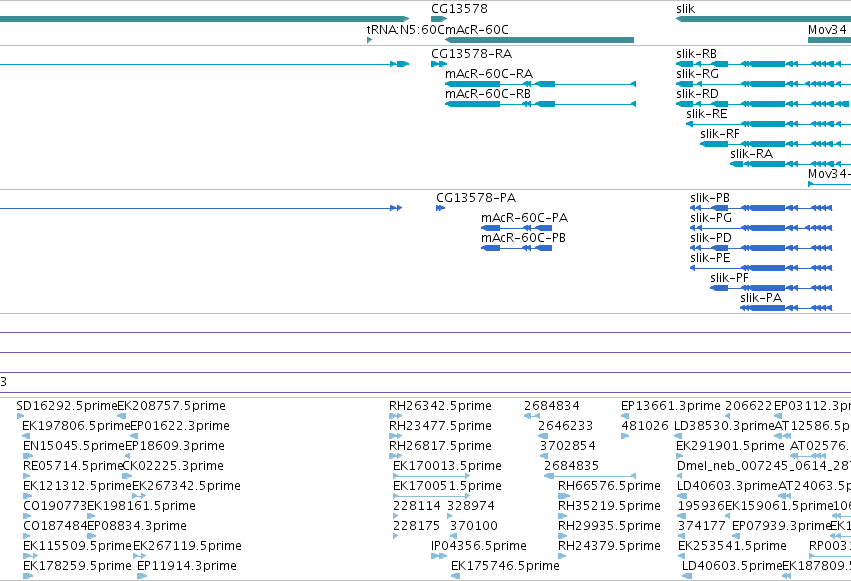
Task: Click the RH66576.5prime EST label
Action: pos(609,486)
